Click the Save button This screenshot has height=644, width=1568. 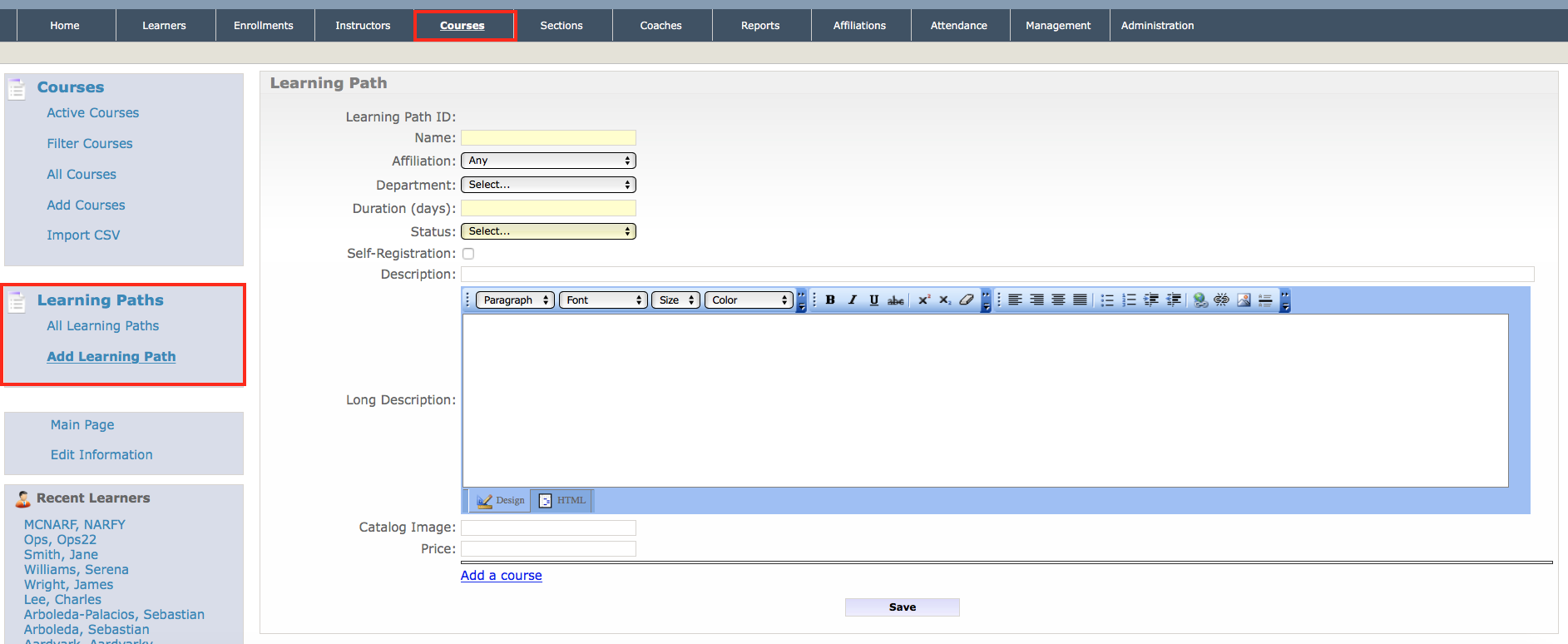click(x=902, y=607)
